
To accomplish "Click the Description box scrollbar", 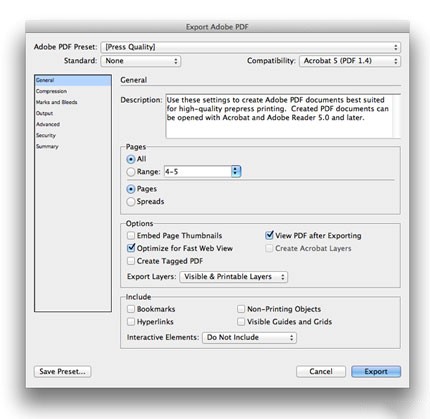I will click(x=396, y=116).
